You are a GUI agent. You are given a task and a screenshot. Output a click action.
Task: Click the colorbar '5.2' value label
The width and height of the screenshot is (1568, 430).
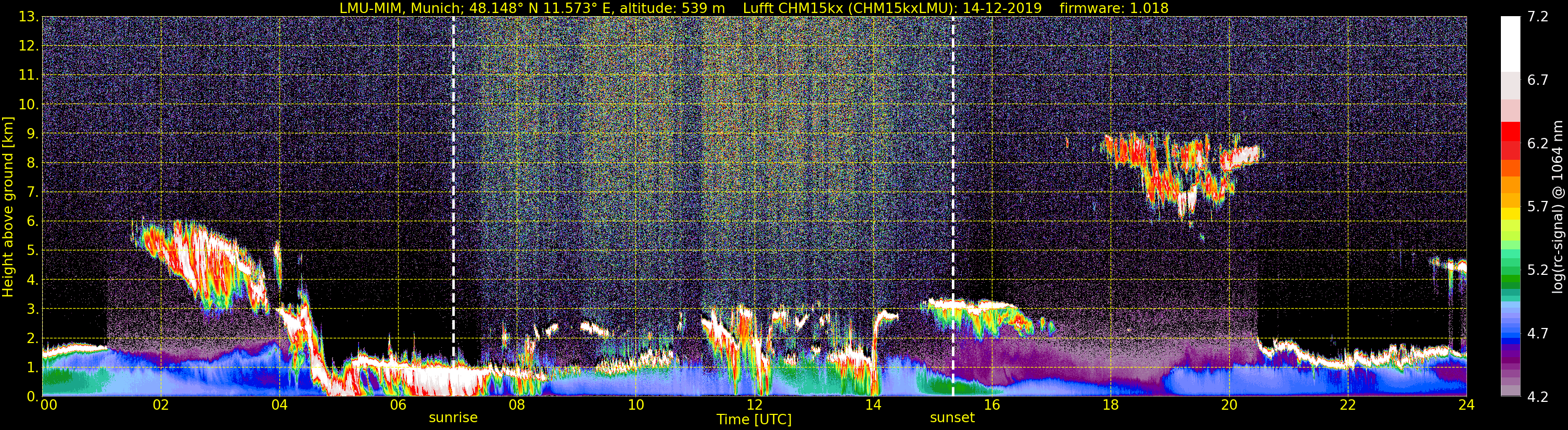(1538, 270)
